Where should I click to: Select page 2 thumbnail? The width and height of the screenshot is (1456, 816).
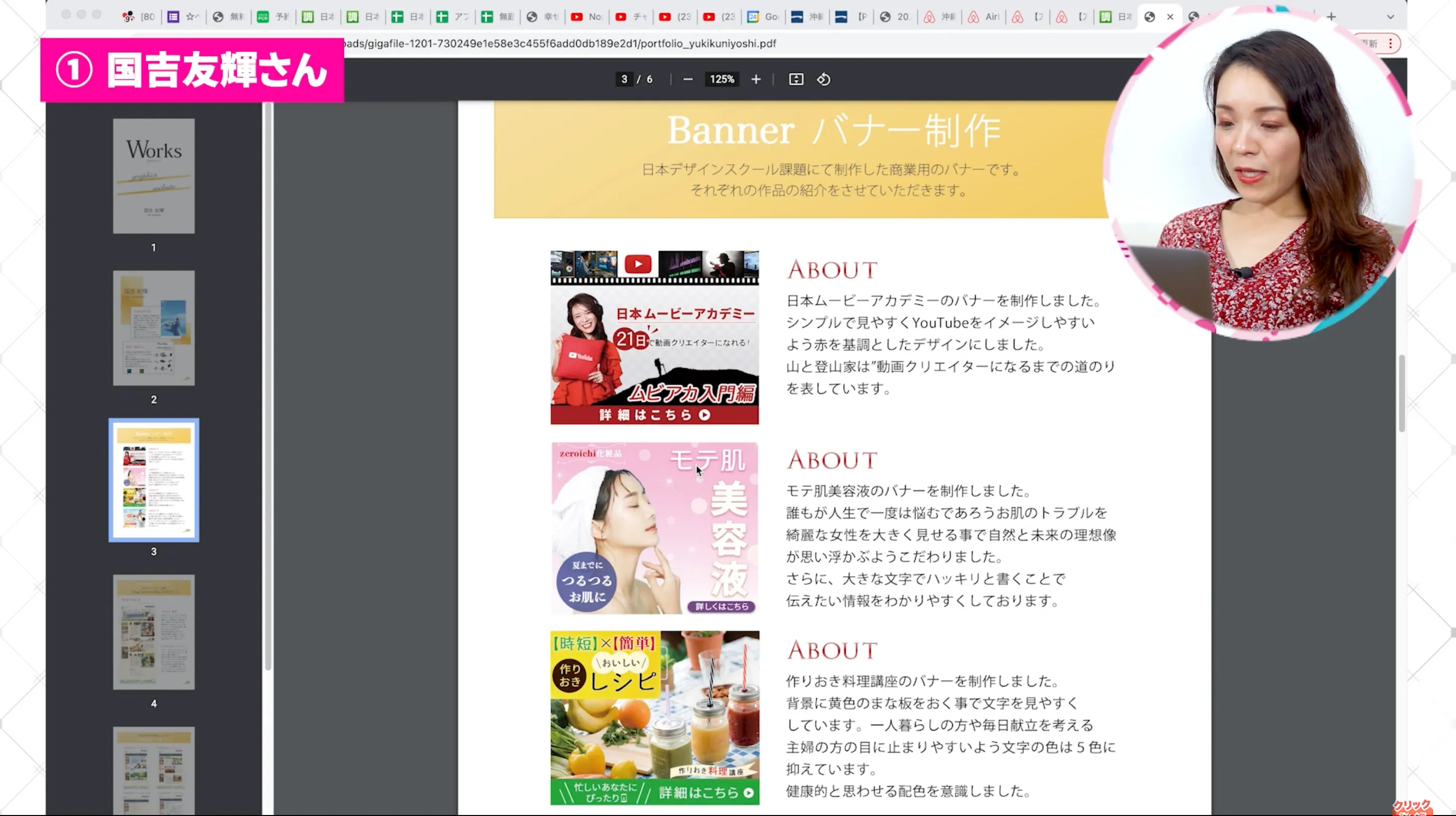coord(154,328)
